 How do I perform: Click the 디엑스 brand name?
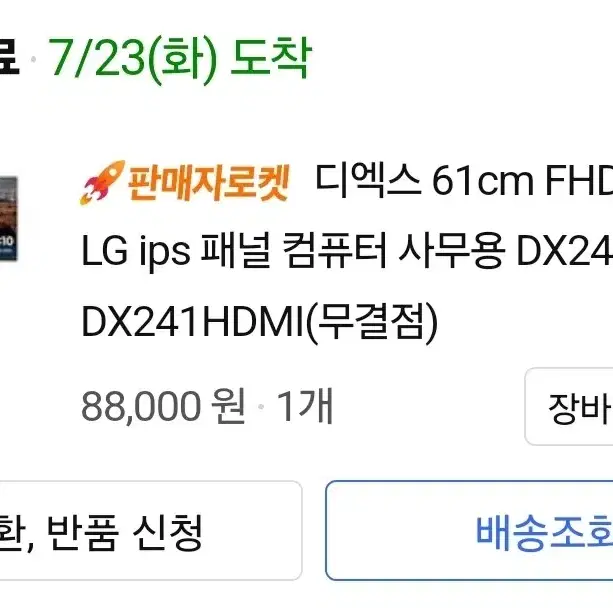368,180
